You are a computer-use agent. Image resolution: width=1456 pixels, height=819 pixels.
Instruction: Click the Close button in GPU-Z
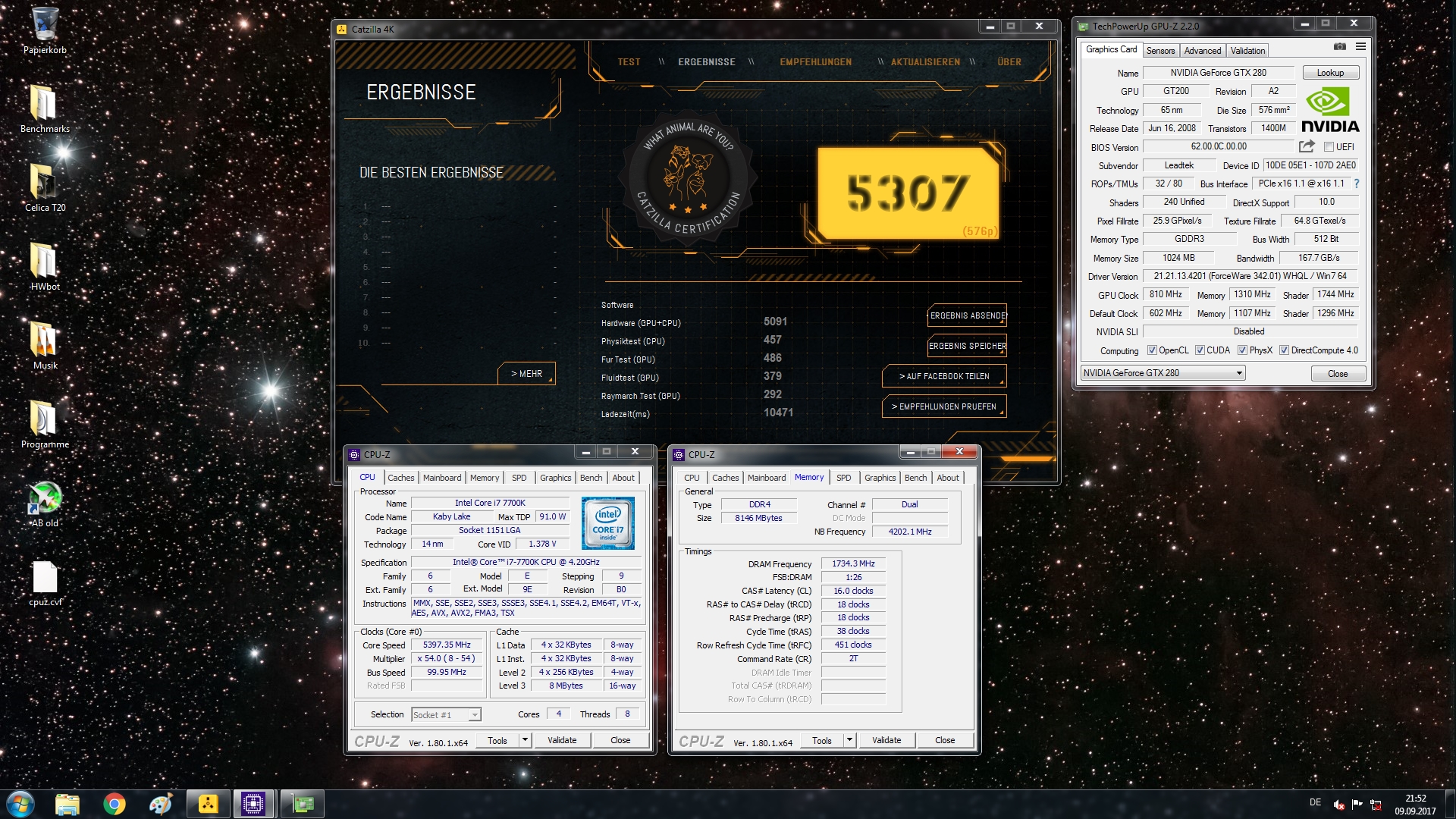pyautogui.click(x=1338, y=374)
